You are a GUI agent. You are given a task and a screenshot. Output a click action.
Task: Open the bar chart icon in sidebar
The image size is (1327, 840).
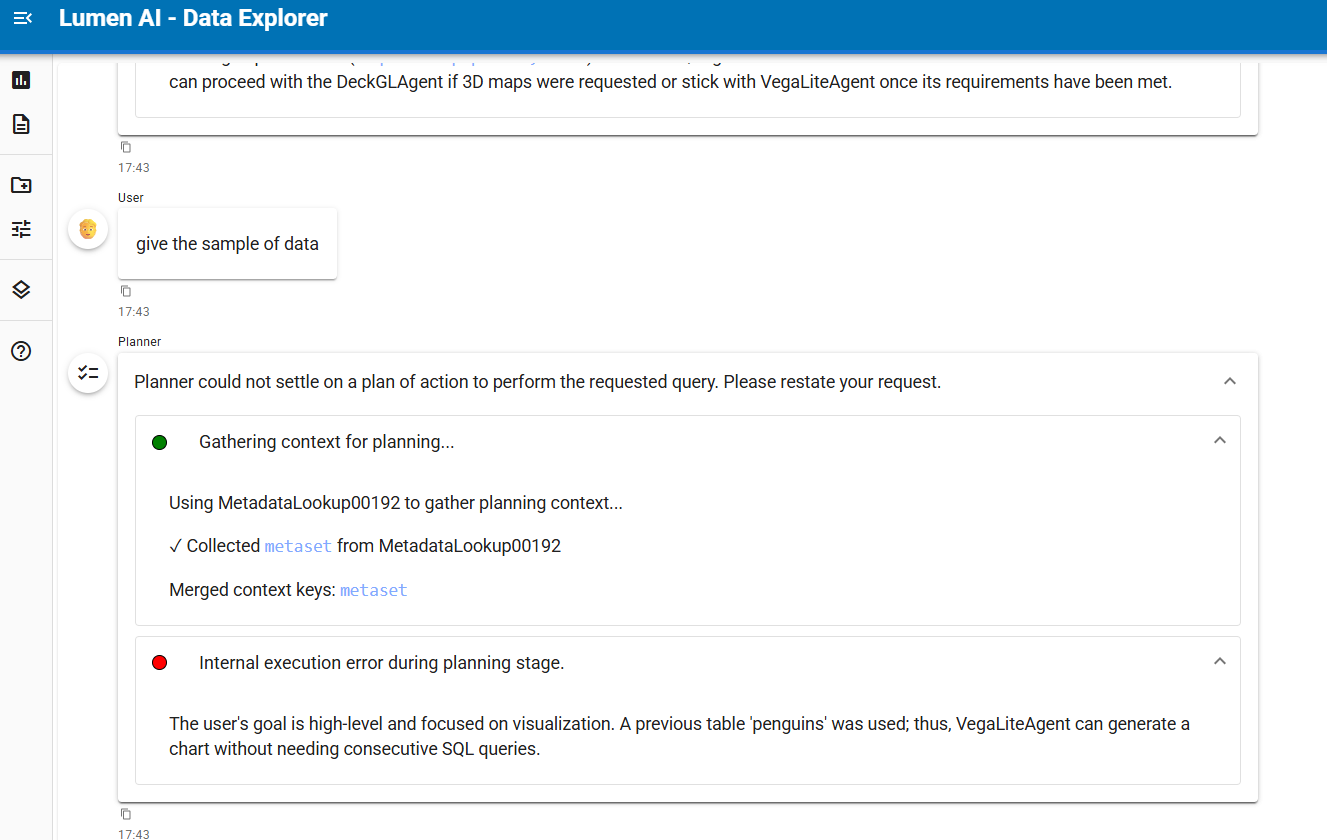(x=21, y=80)
